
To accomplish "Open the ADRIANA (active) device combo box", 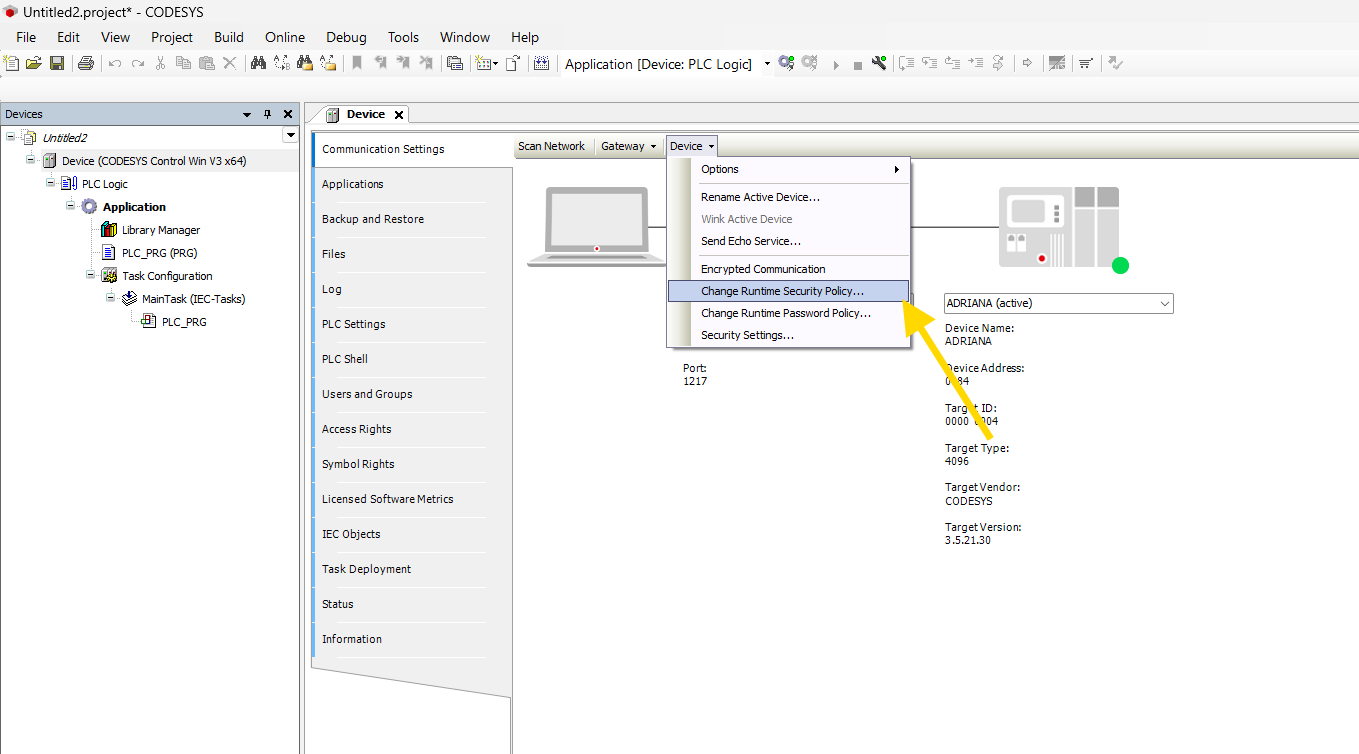I will point(1058,303).
